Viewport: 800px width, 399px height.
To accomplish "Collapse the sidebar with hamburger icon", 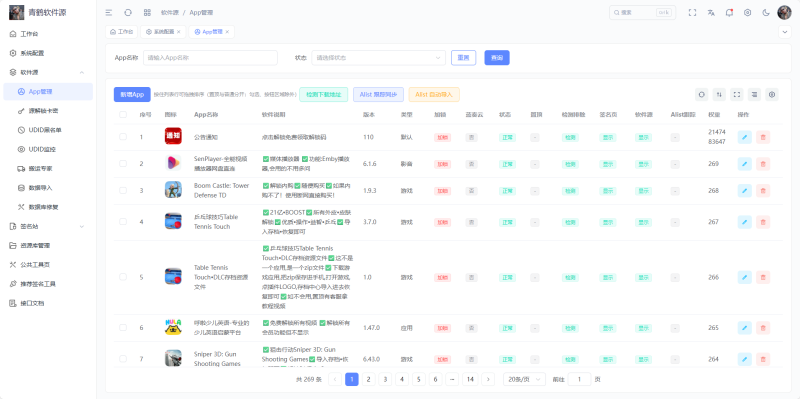I will [x=109, y=13].
